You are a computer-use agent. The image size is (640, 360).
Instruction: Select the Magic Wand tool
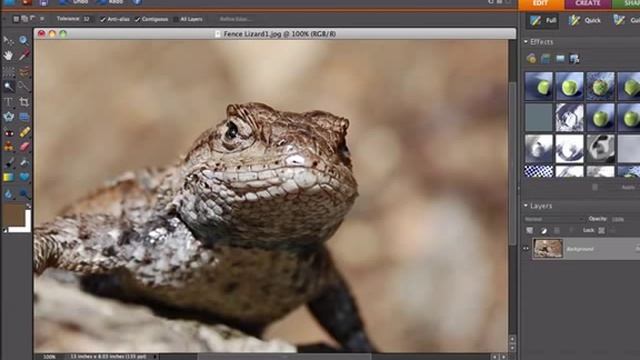pos(8,87)
